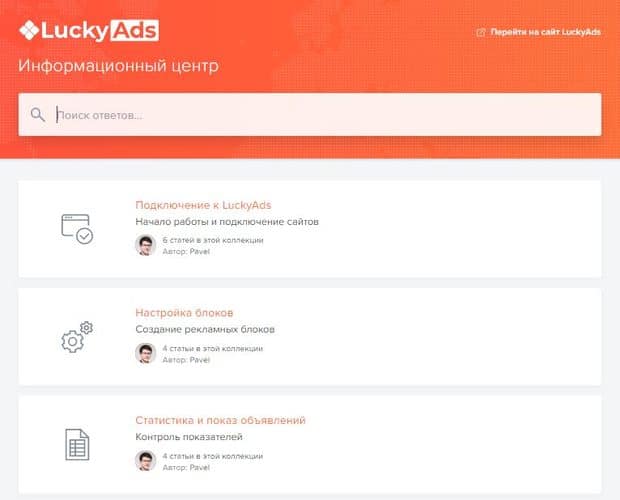Screen dimensions: 620x500
Task: Click the browser checkmark icon for Подключение
Action: 77,229
